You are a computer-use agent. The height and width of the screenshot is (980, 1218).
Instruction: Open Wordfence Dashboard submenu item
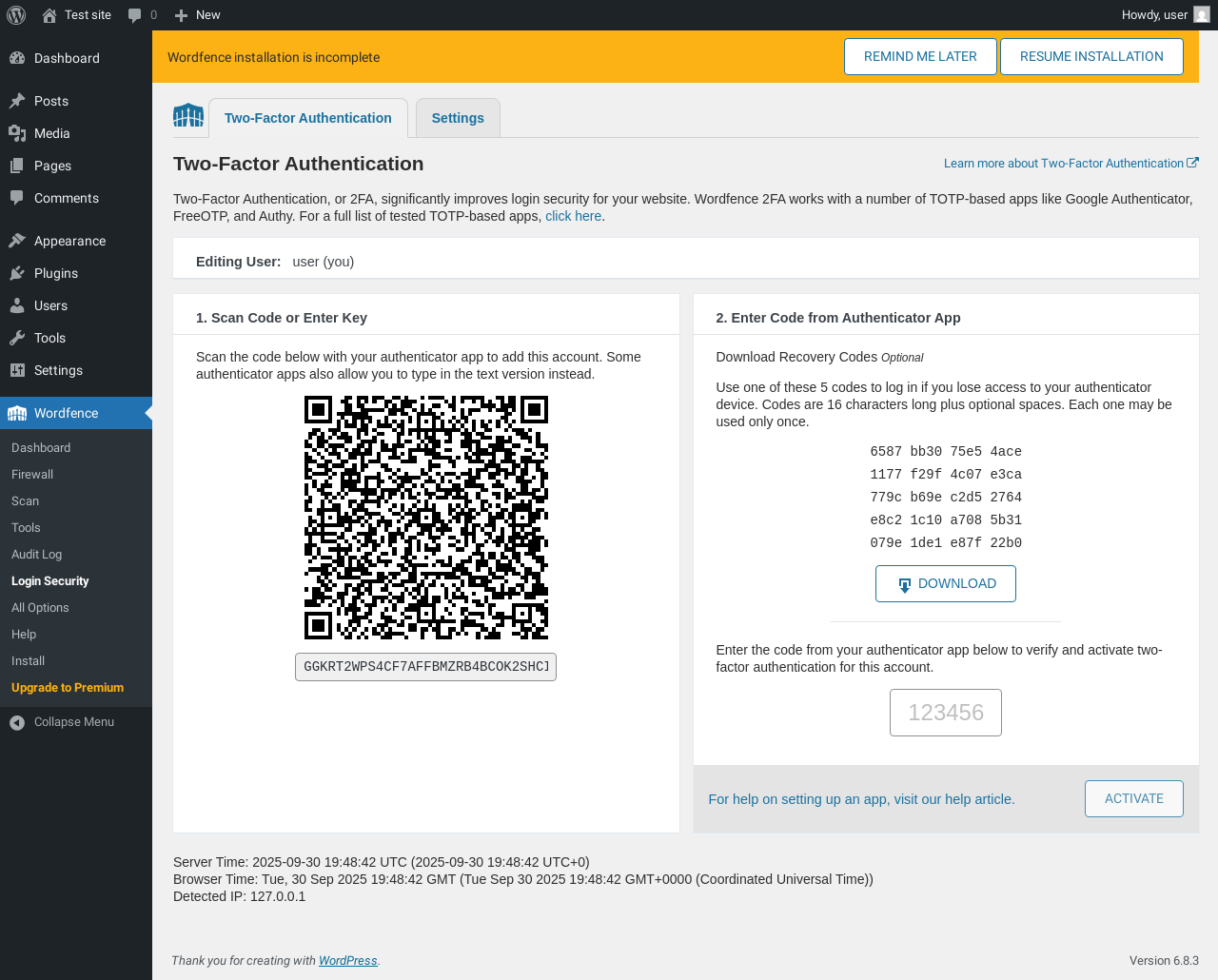click(x=41, y=448)
